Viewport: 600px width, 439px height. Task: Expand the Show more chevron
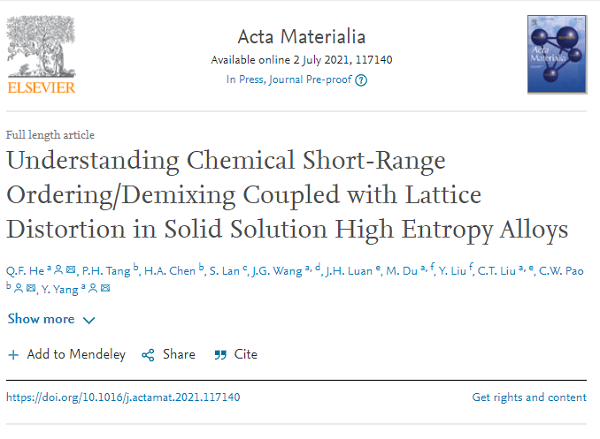[89, 320]
